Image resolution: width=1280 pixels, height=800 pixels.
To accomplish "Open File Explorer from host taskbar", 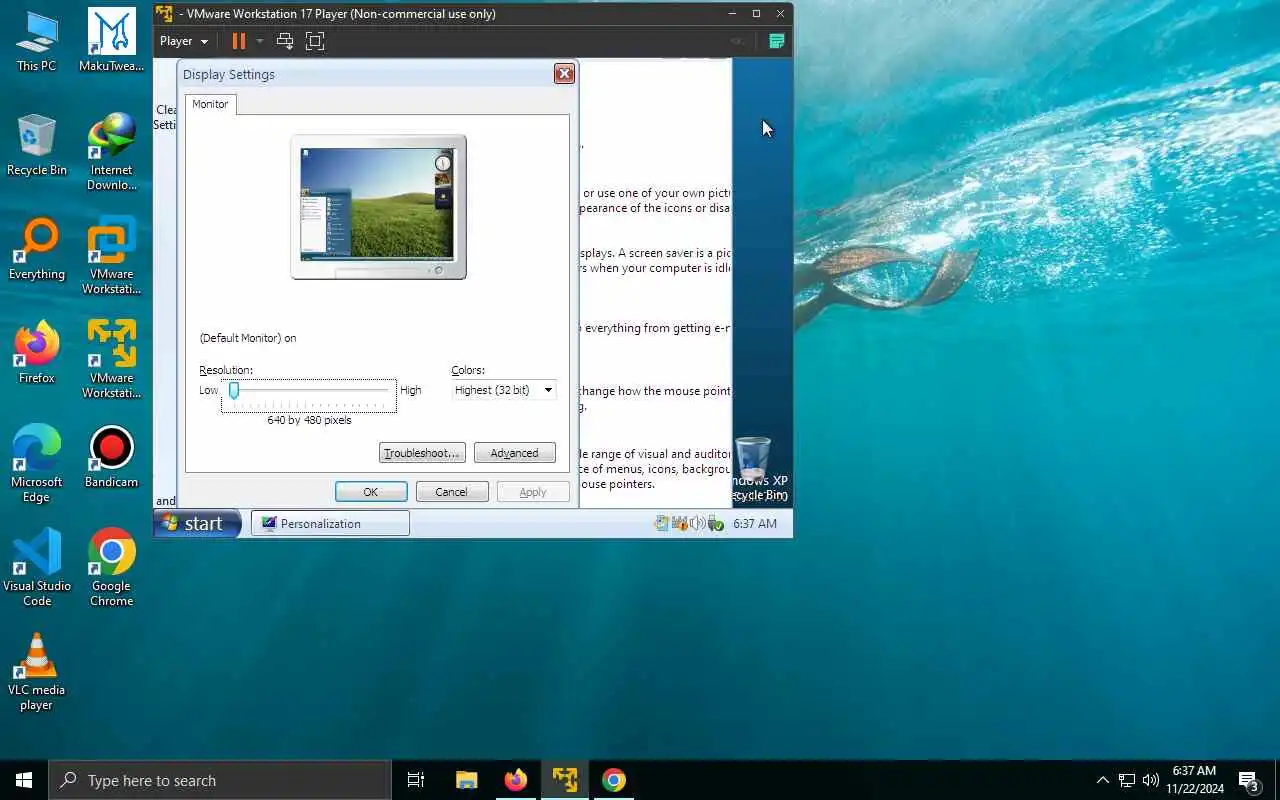I will tap(466, 780).
